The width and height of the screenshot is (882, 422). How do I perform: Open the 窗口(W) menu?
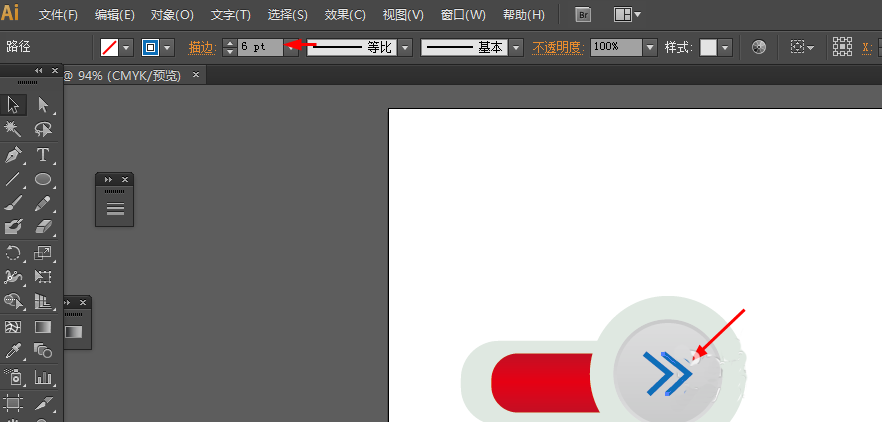click(x=463, y=15)
